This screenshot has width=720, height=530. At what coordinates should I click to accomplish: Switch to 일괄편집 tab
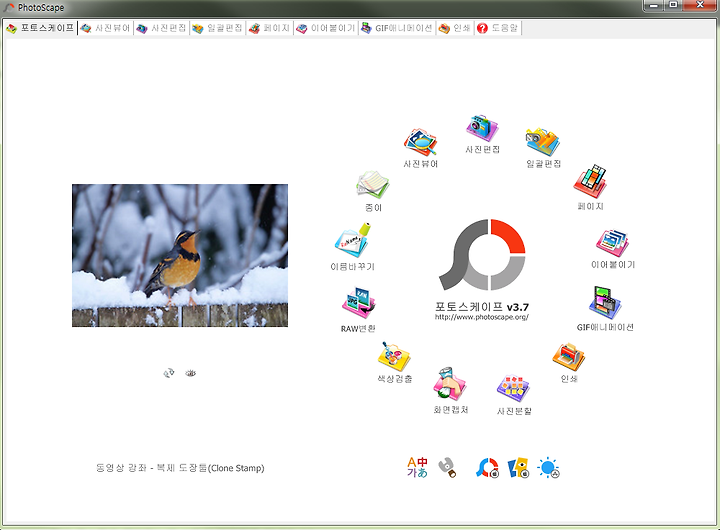coord(218,28)
